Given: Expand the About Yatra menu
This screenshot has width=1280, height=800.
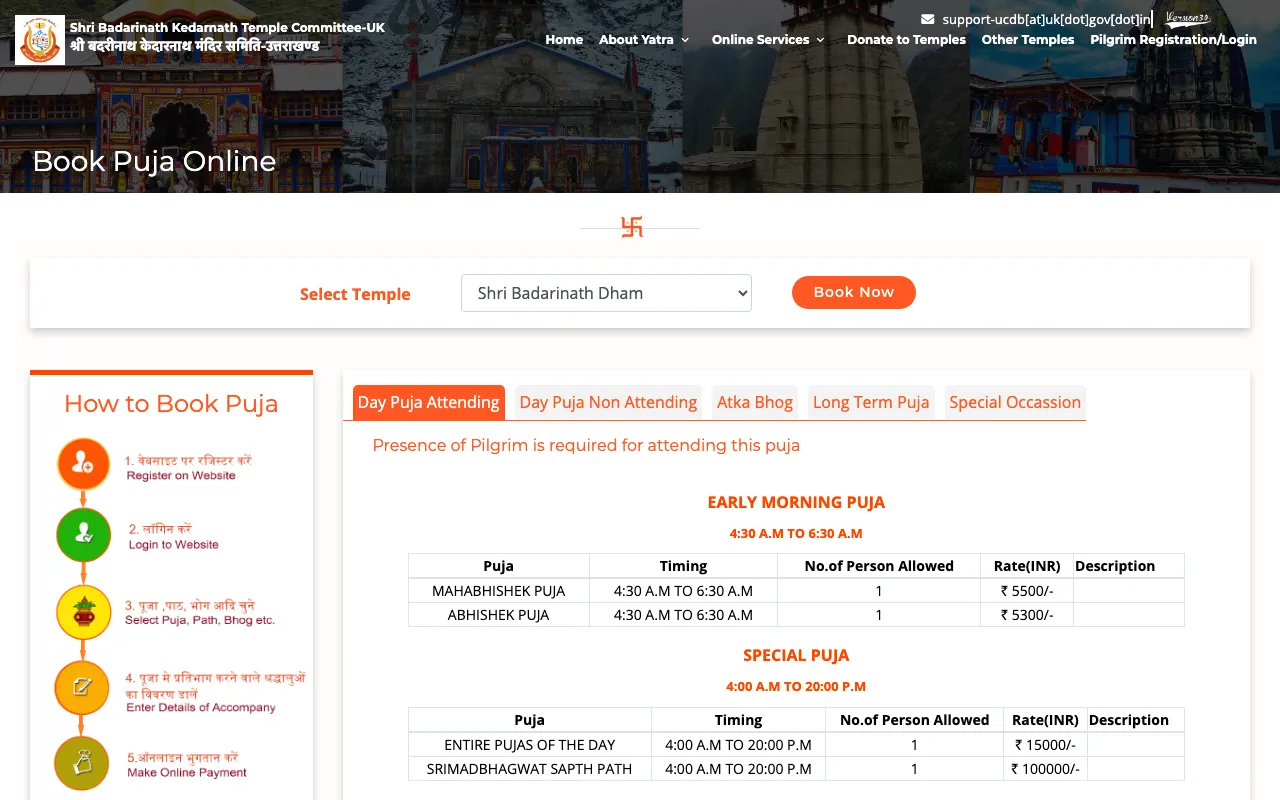Looking at the screenshot, I should [x=644, y=40].
